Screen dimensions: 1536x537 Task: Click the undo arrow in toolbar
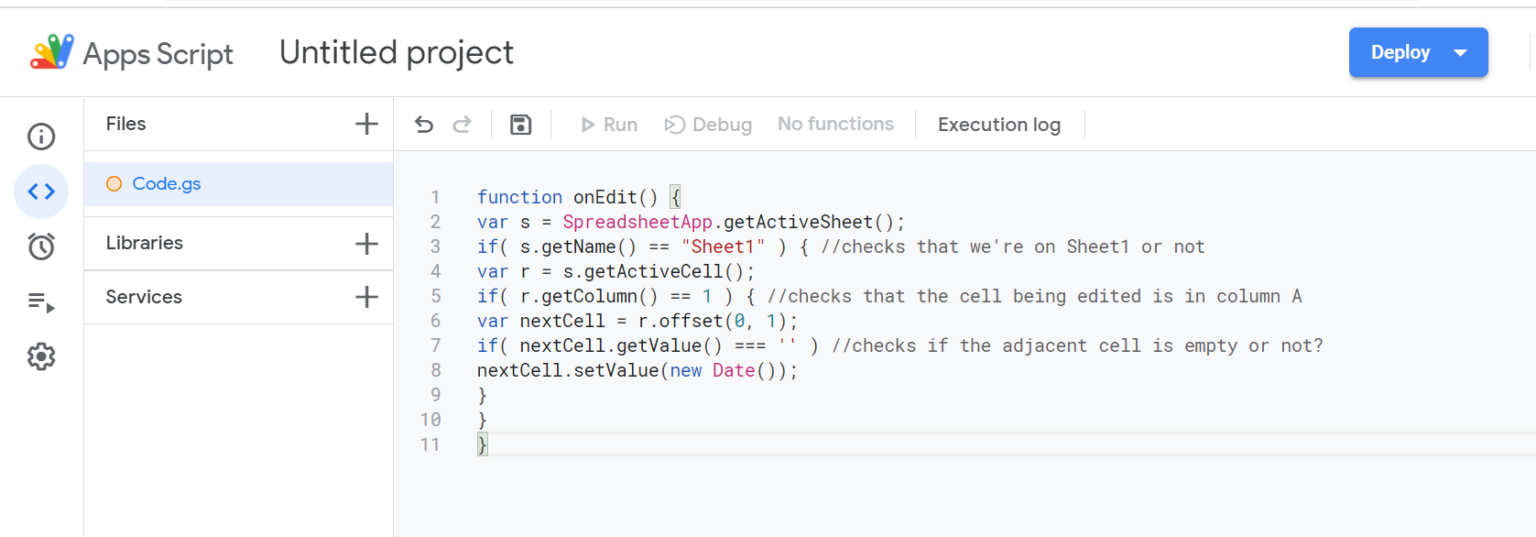pos(424,124)
